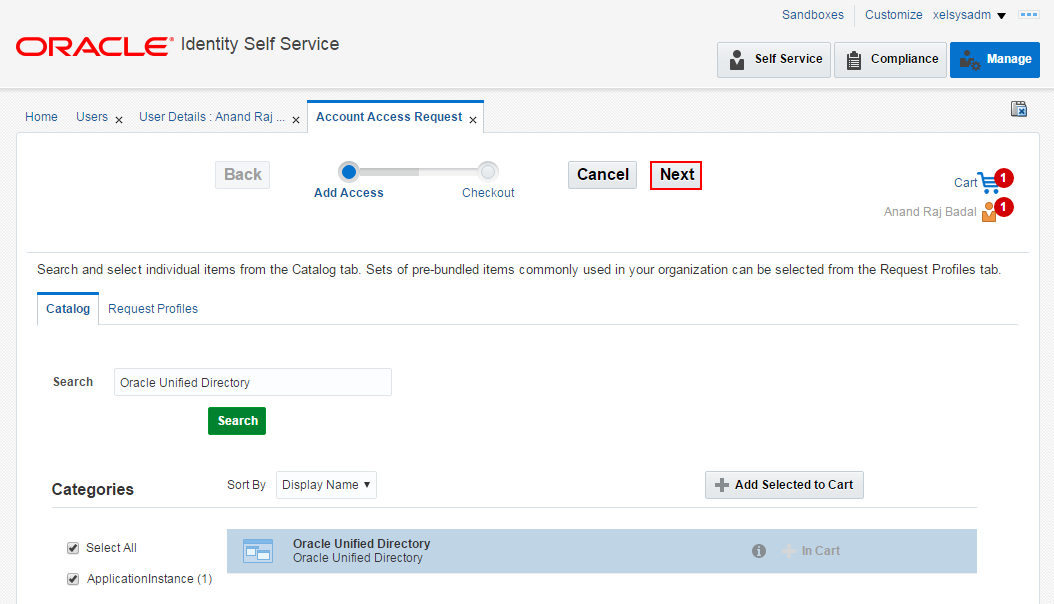Click the Checkout step on the progress indicator
This screenshot has height=604, width=1054.
point(488,170)
